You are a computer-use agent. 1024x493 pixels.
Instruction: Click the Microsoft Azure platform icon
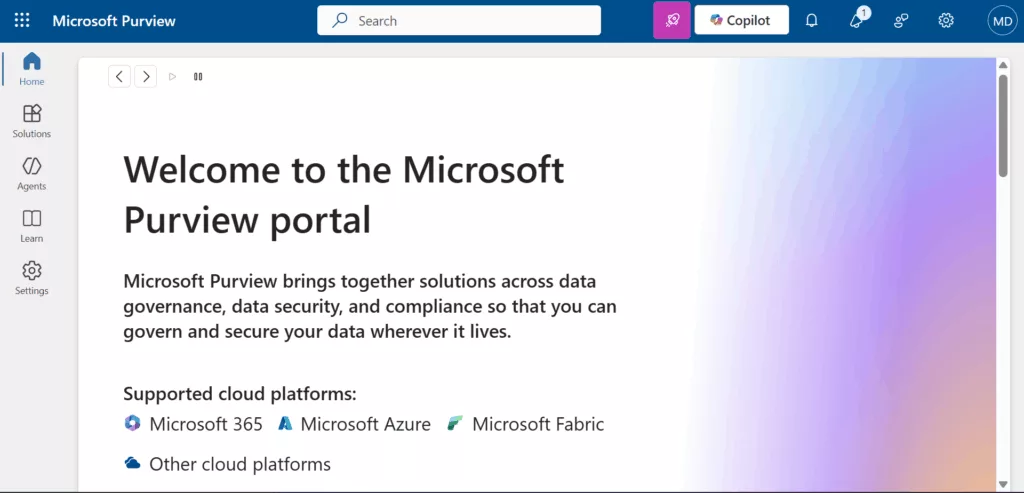tap(285, 423)
